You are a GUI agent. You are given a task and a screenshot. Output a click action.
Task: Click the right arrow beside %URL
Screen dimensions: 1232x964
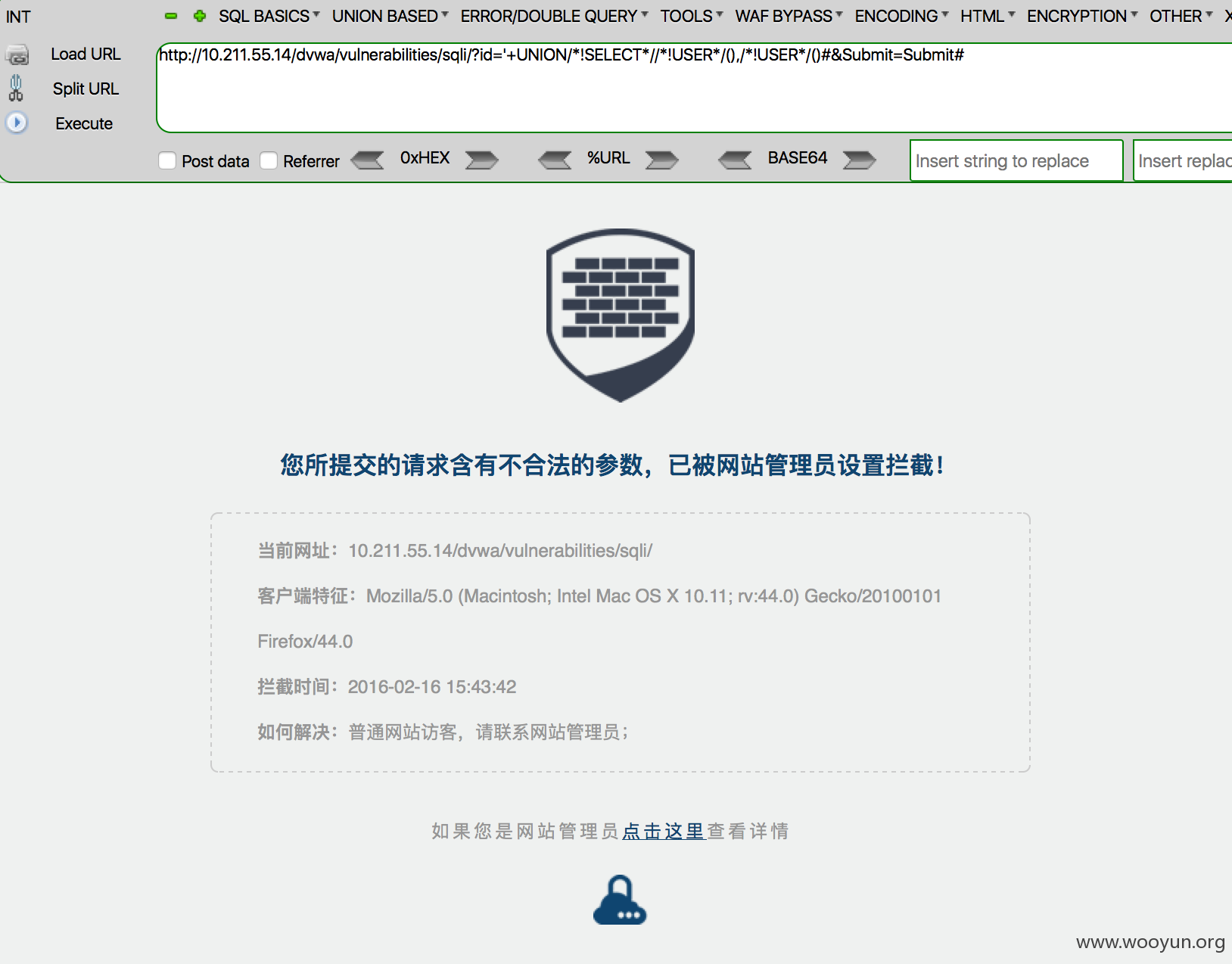pos(662,160)
